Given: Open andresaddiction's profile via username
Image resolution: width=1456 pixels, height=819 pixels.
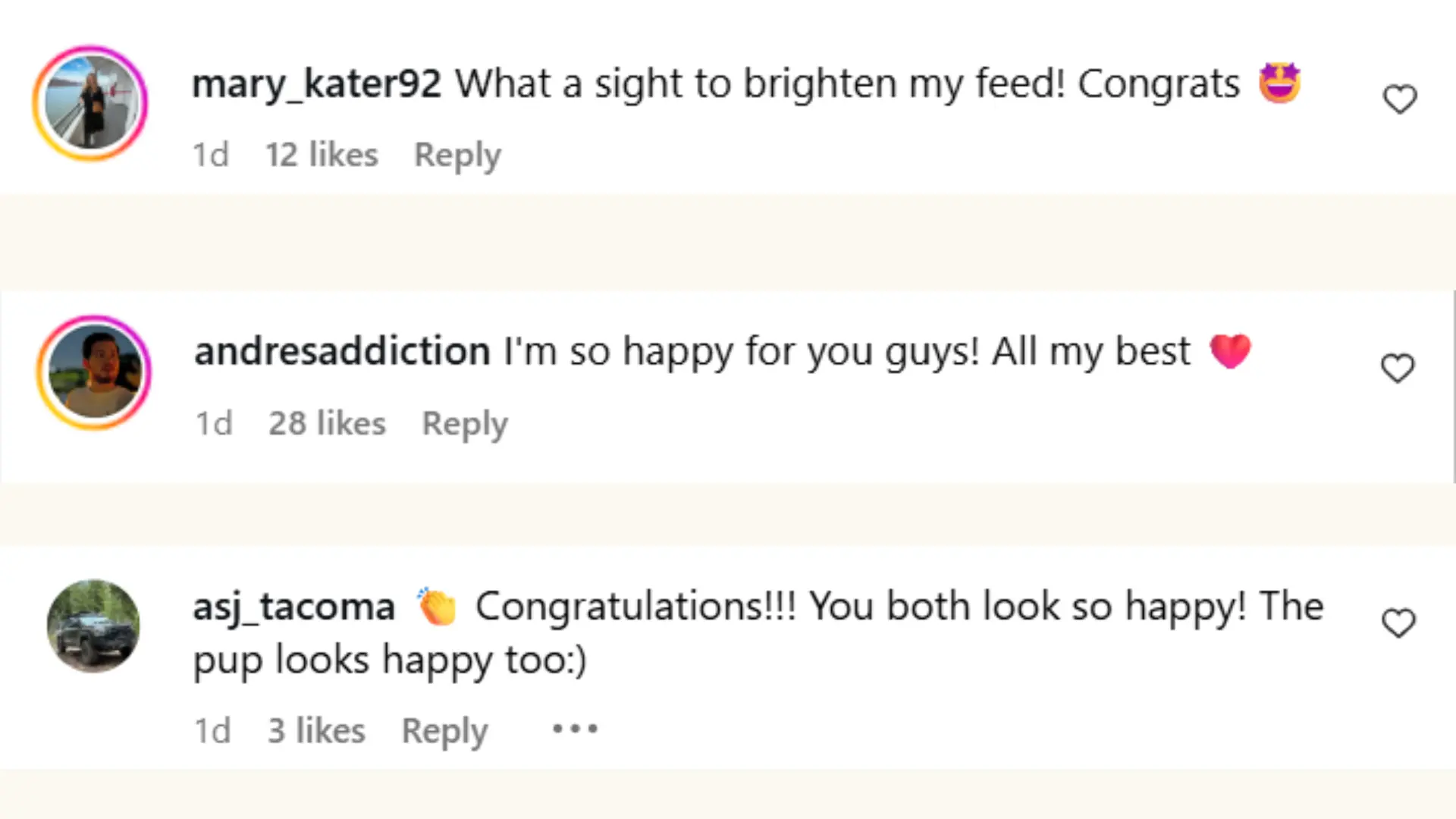Looking at the screenshot, I should (x=340, y=351).
